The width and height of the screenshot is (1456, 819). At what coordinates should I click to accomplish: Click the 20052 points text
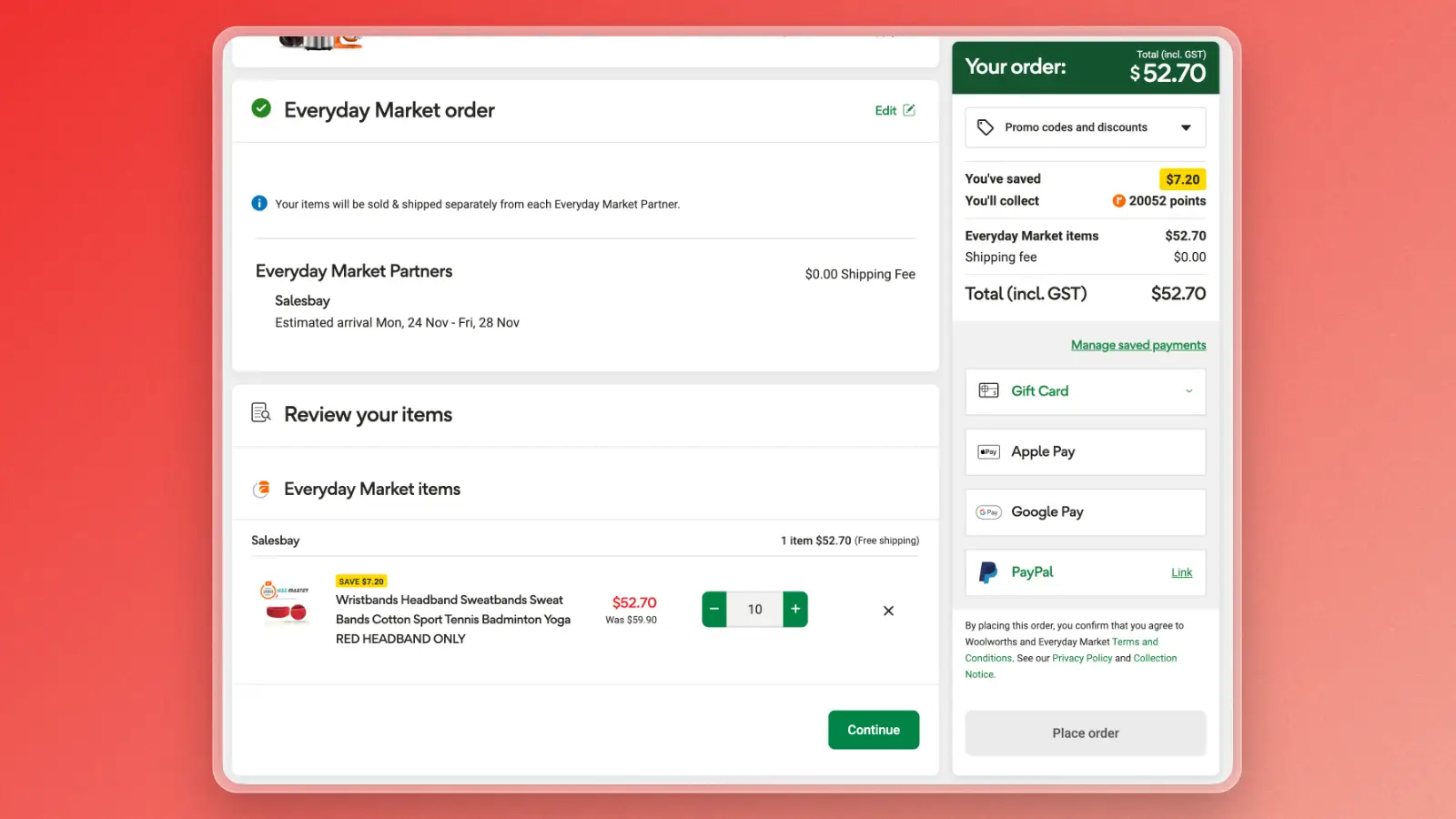point(1168,201)
